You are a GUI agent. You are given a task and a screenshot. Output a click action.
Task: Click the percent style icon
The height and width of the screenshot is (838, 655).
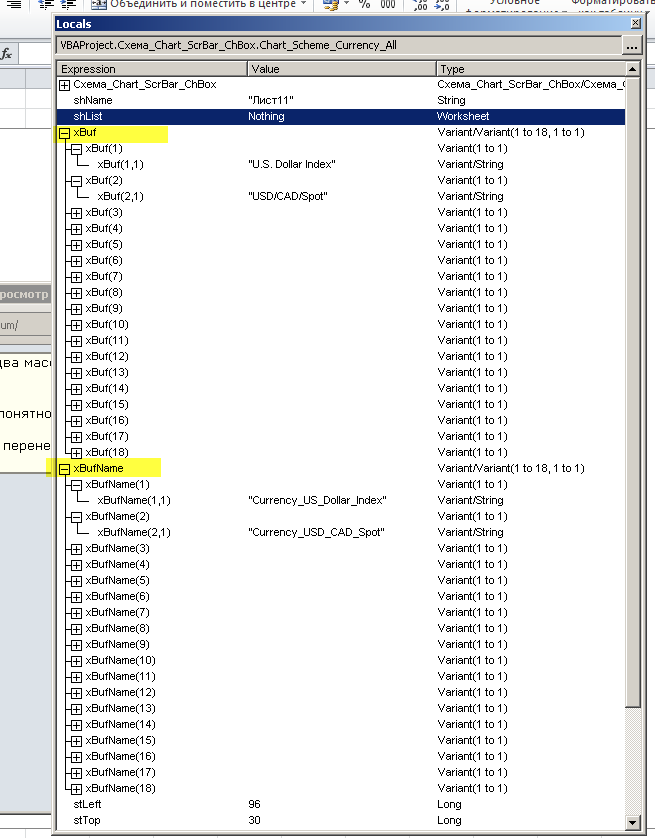click(364, 5)
